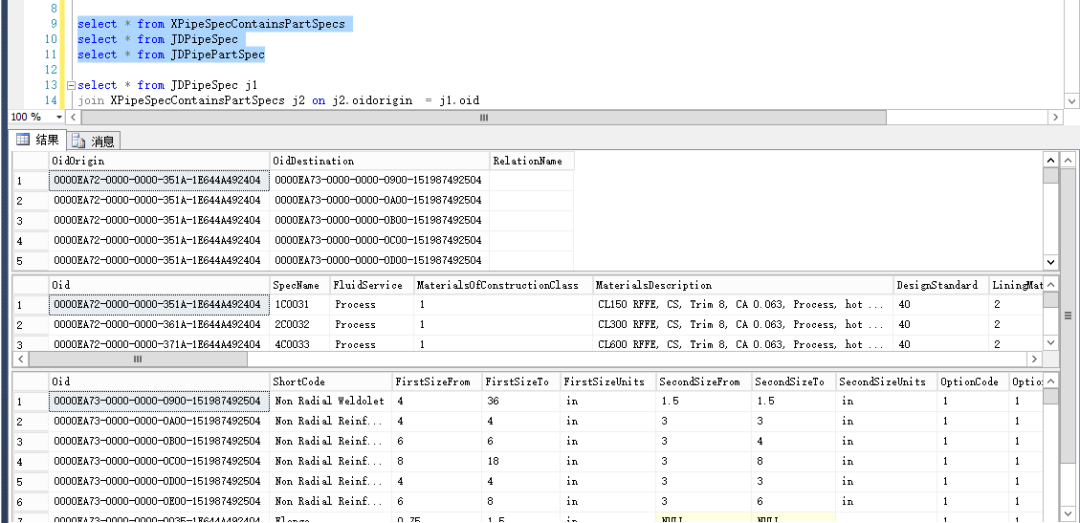Select row header 5 in first grid
This screenshot has height=523, width=1080.
point(30,260)
